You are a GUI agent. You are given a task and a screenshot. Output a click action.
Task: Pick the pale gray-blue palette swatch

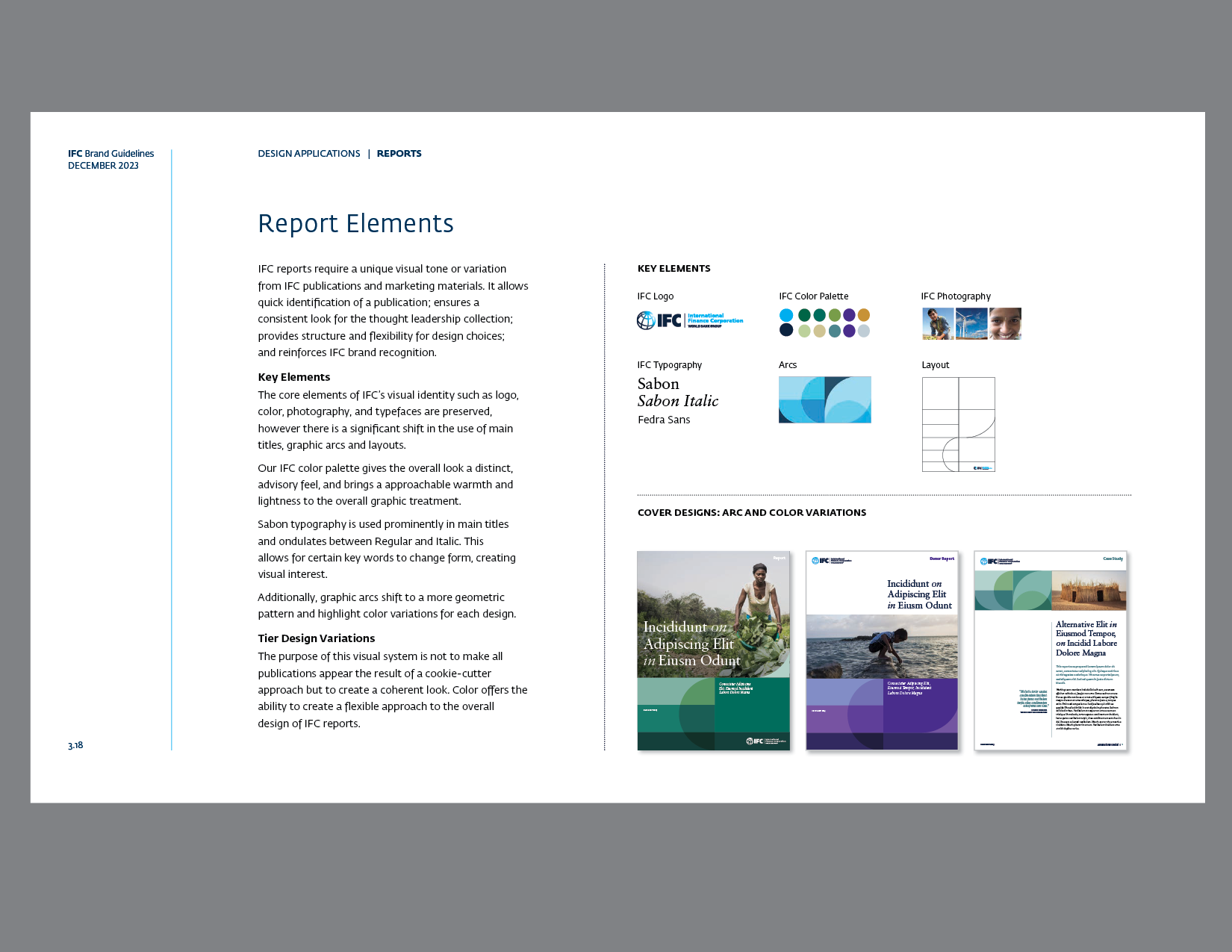(864, 331)
